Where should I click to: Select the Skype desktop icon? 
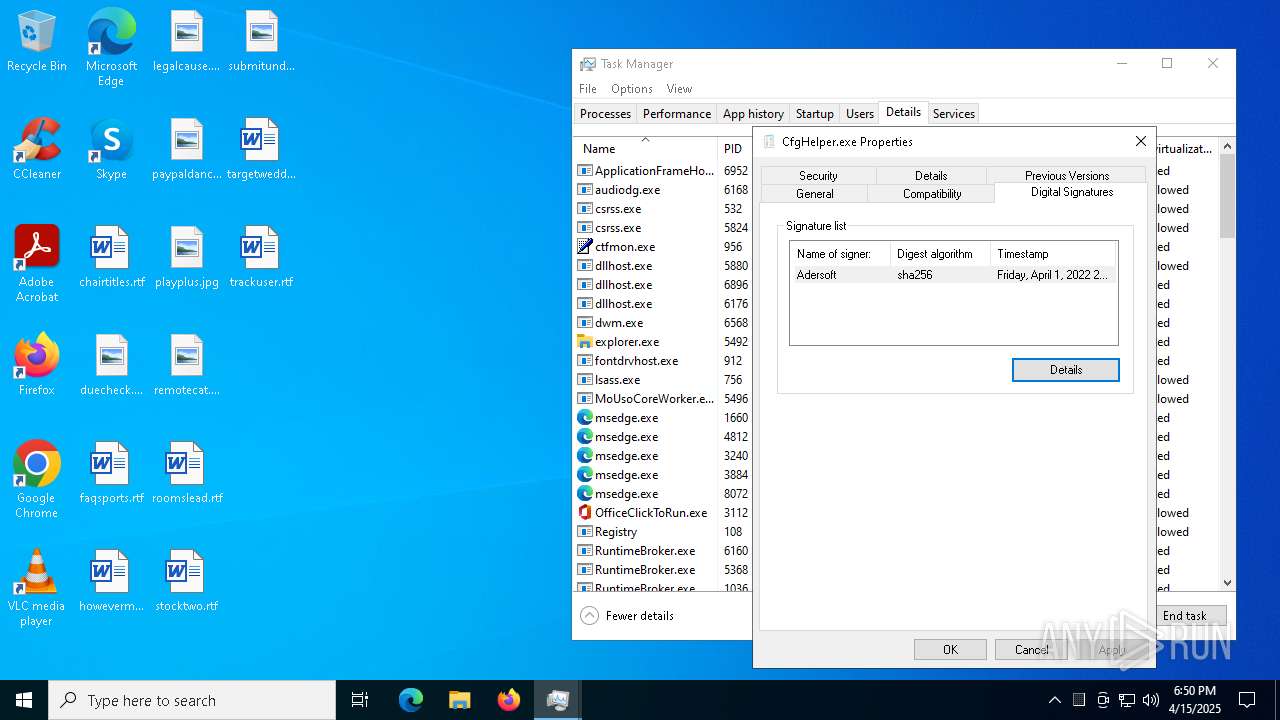(111, 149)
